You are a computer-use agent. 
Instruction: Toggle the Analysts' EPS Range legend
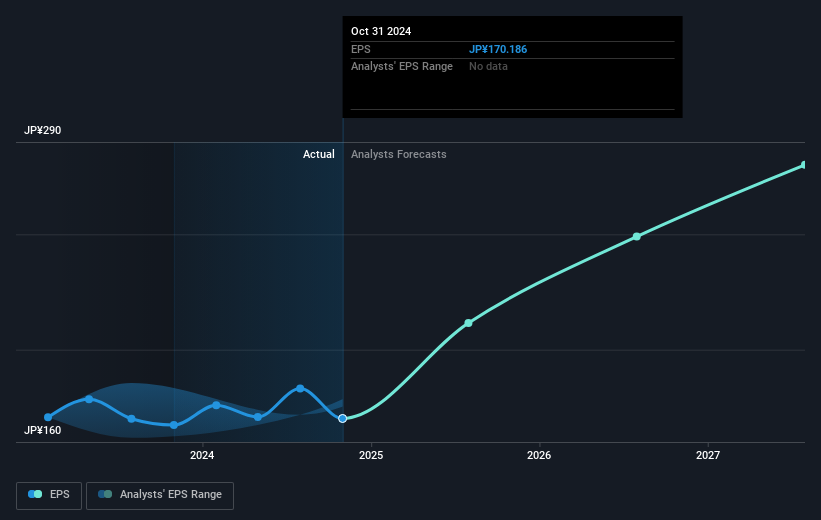point(160,495)
